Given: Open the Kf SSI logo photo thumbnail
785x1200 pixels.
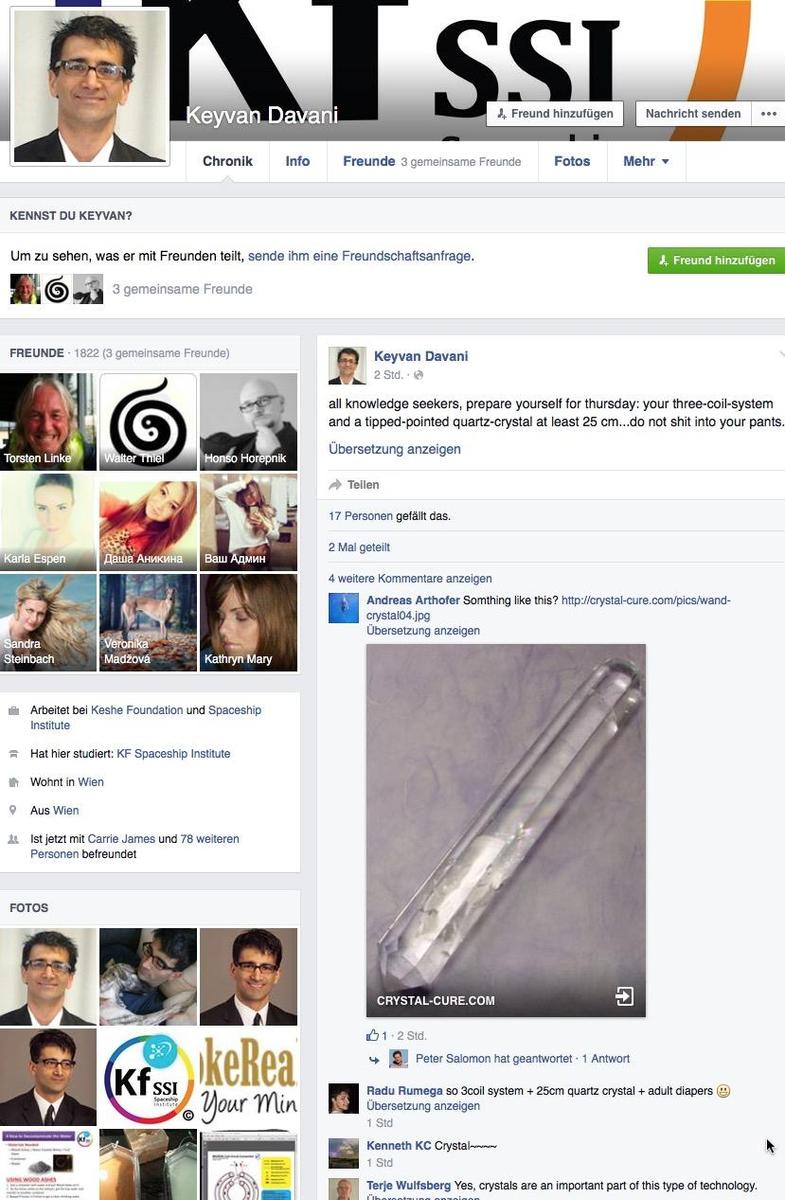Looking at the screenshot, I should 148,1077.
